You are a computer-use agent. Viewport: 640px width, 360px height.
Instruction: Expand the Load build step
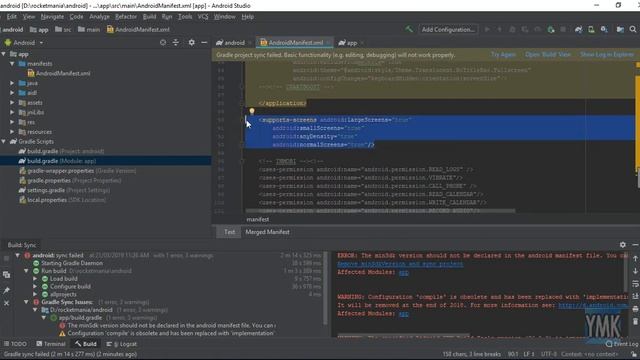click(x=36, y=278)
